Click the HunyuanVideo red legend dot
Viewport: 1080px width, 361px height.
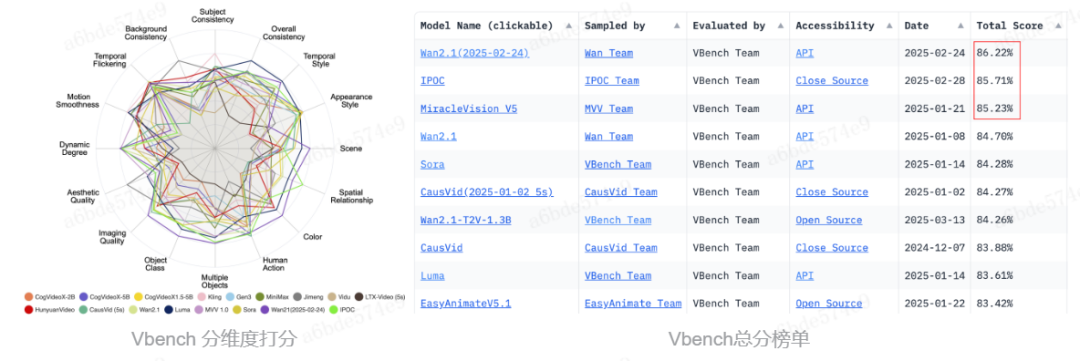[29, 309]
